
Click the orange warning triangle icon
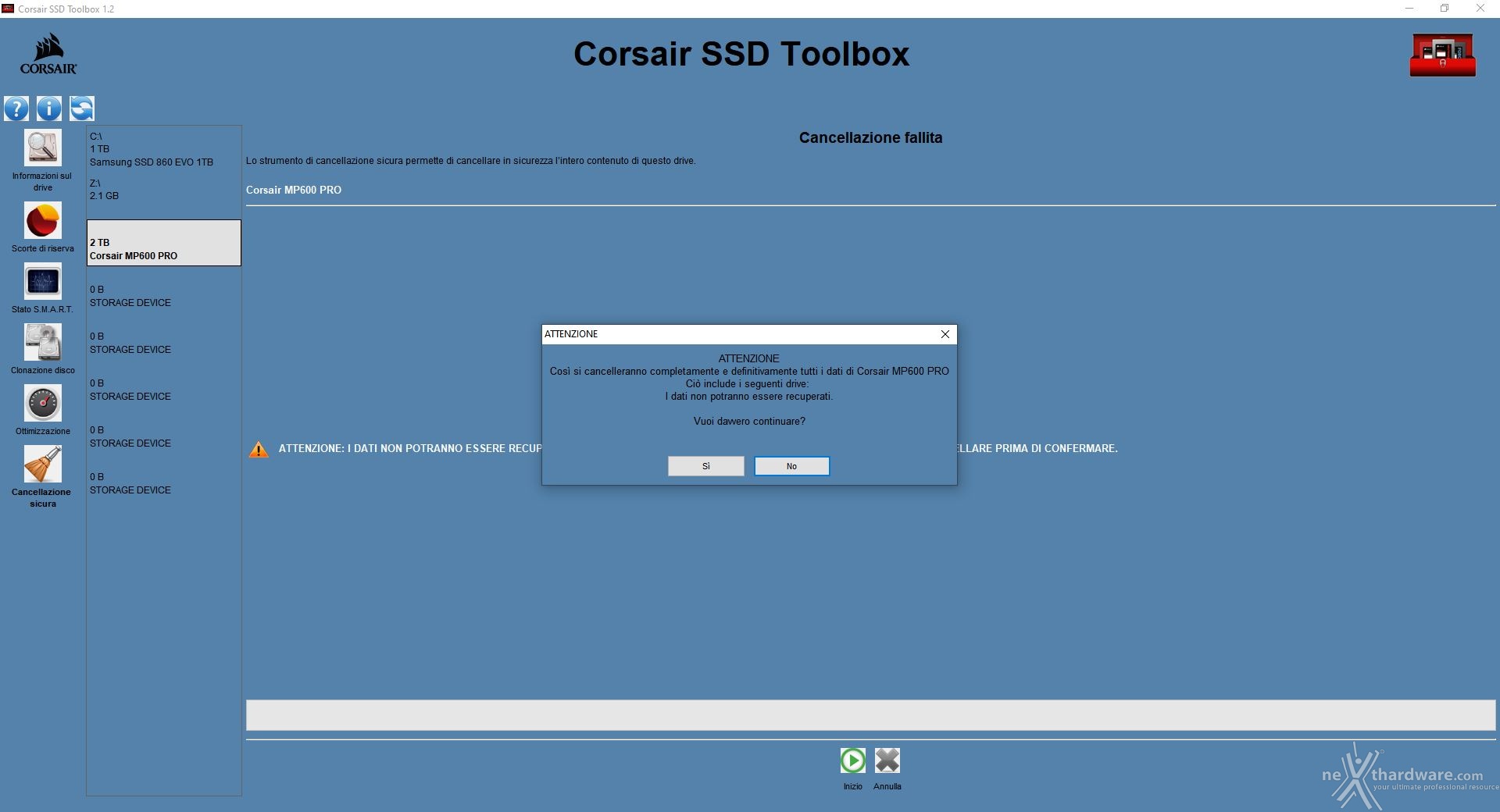click(259, 450)
